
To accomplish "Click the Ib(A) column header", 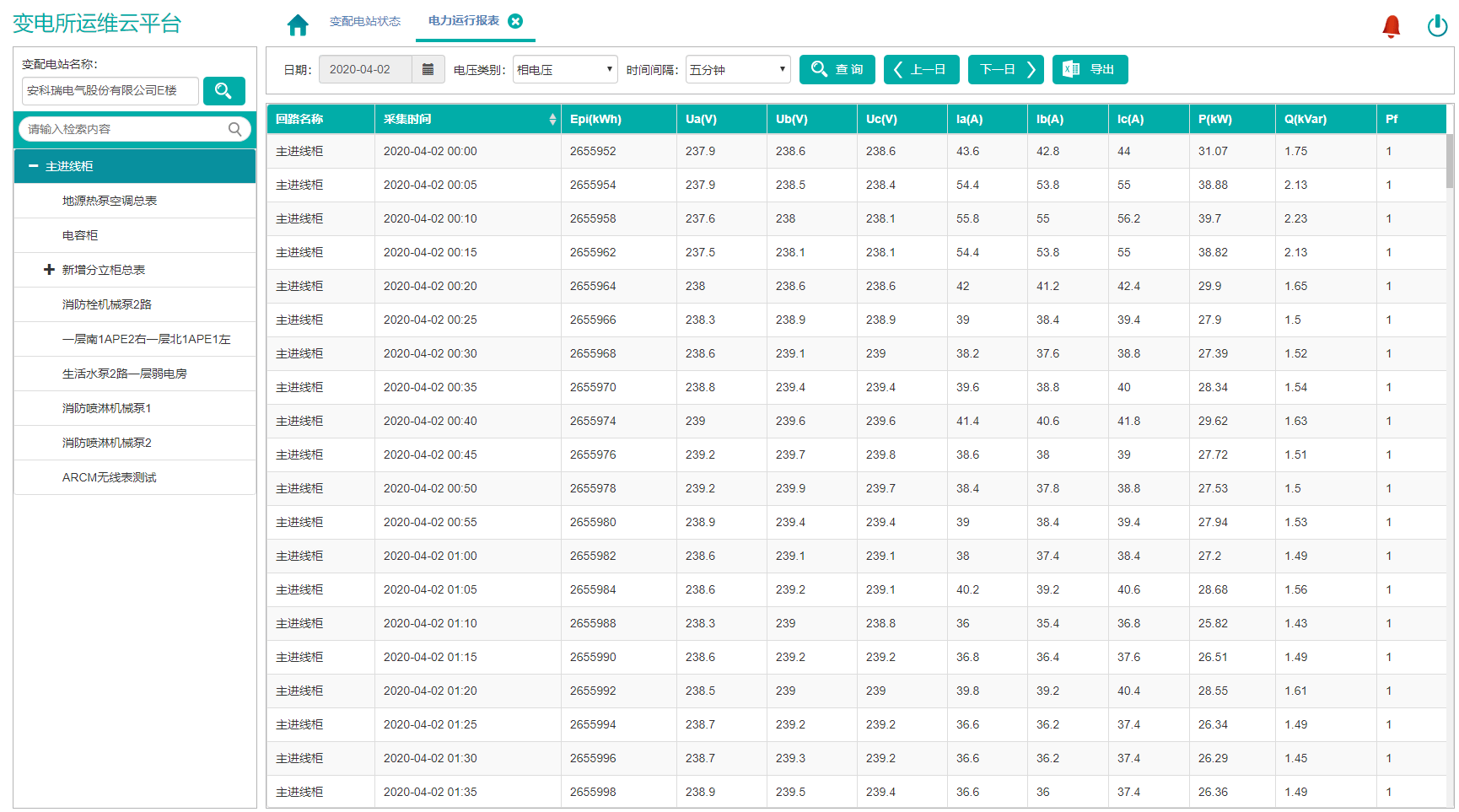I will click(1068, 119).
